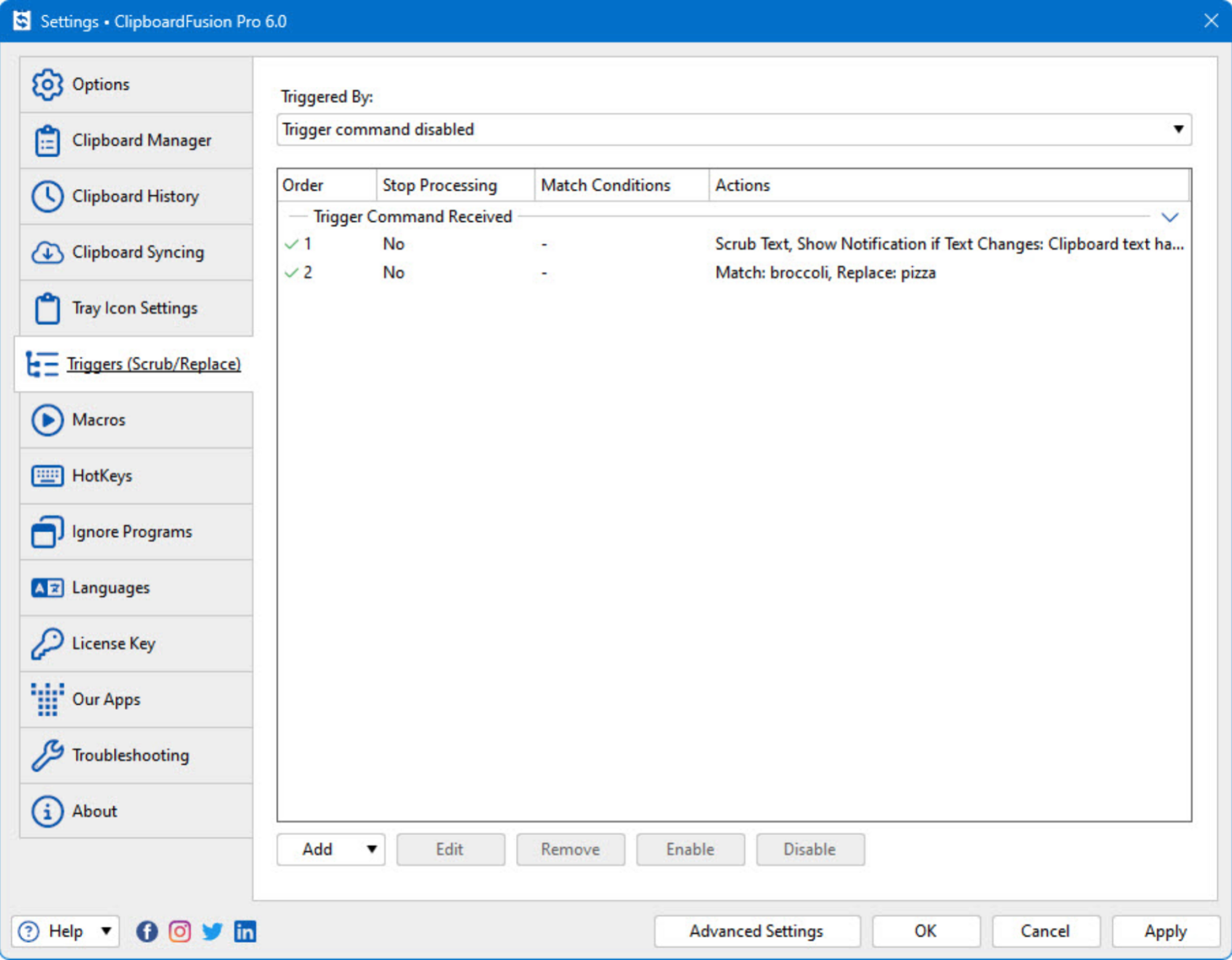Image resolution: width=1232 pixels, height=960 pixels.
Task: Click the Cancel button
Action: tap(1046, 931)
